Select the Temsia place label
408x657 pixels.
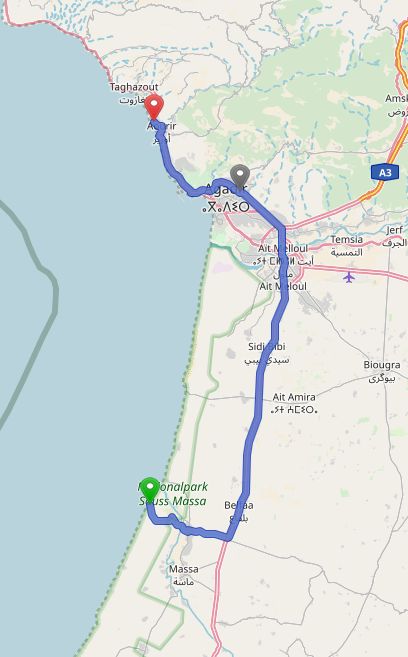pyautogui.click(x=346, y=239)
